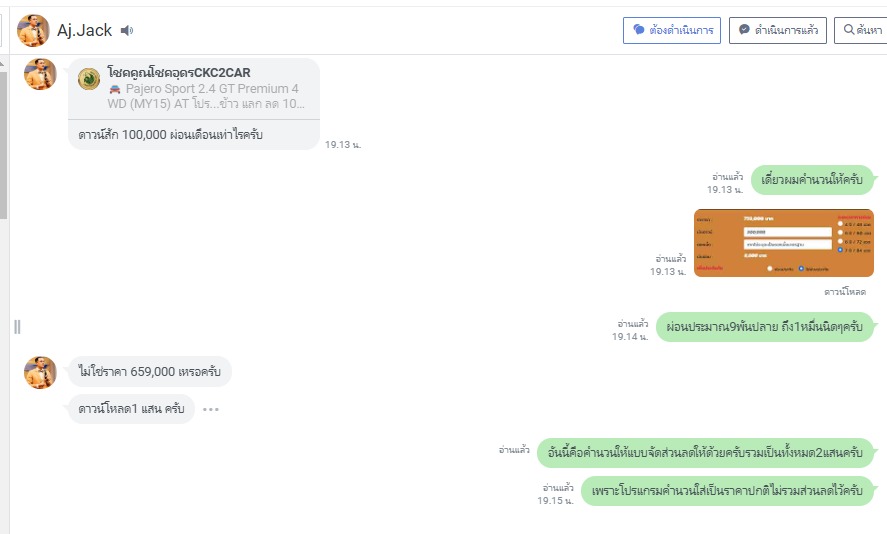The height and width of the screenshot is (534, 887).
Task: Open the orange loan calculator image
Action: point(783,243)
